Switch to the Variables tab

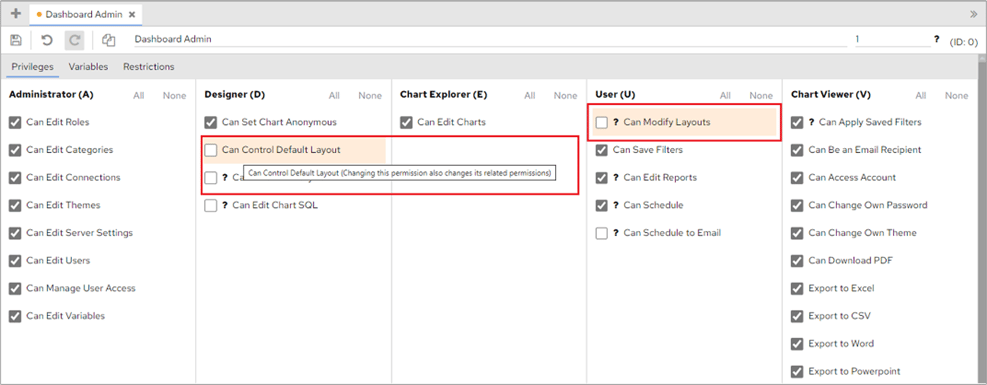click(x=88, y=66)
